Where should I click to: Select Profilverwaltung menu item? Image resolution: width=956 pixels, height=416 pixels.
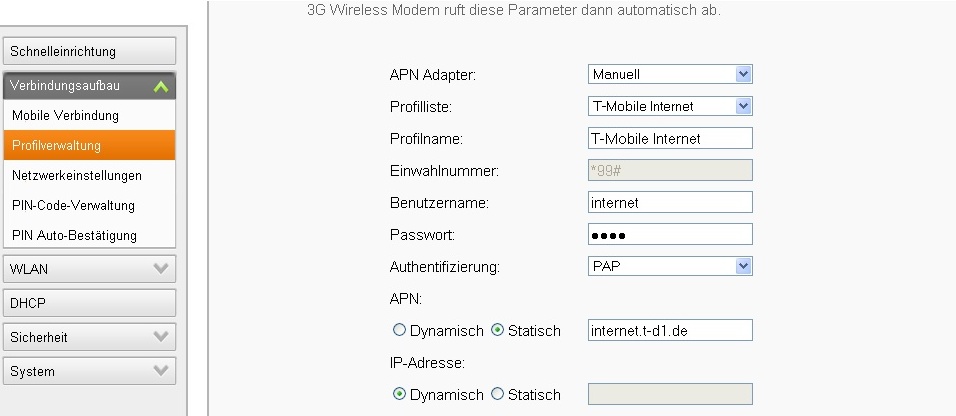point(57,146)
